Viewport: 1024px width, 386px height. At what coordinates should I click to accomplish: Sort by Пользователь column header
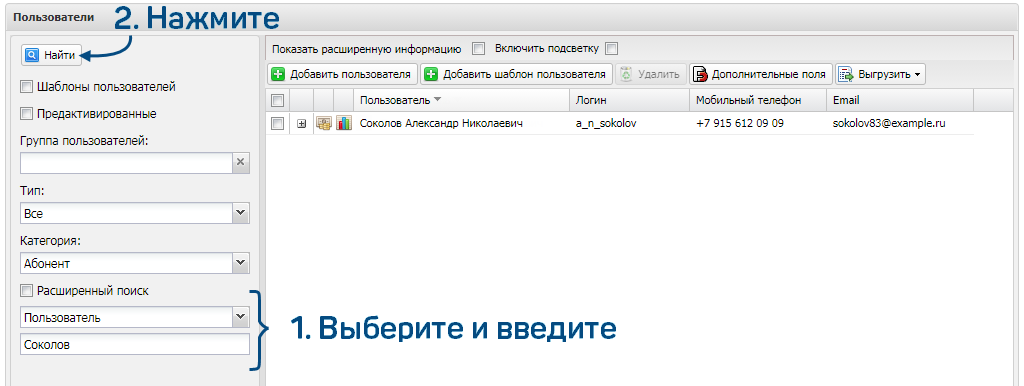pos(461,100)
